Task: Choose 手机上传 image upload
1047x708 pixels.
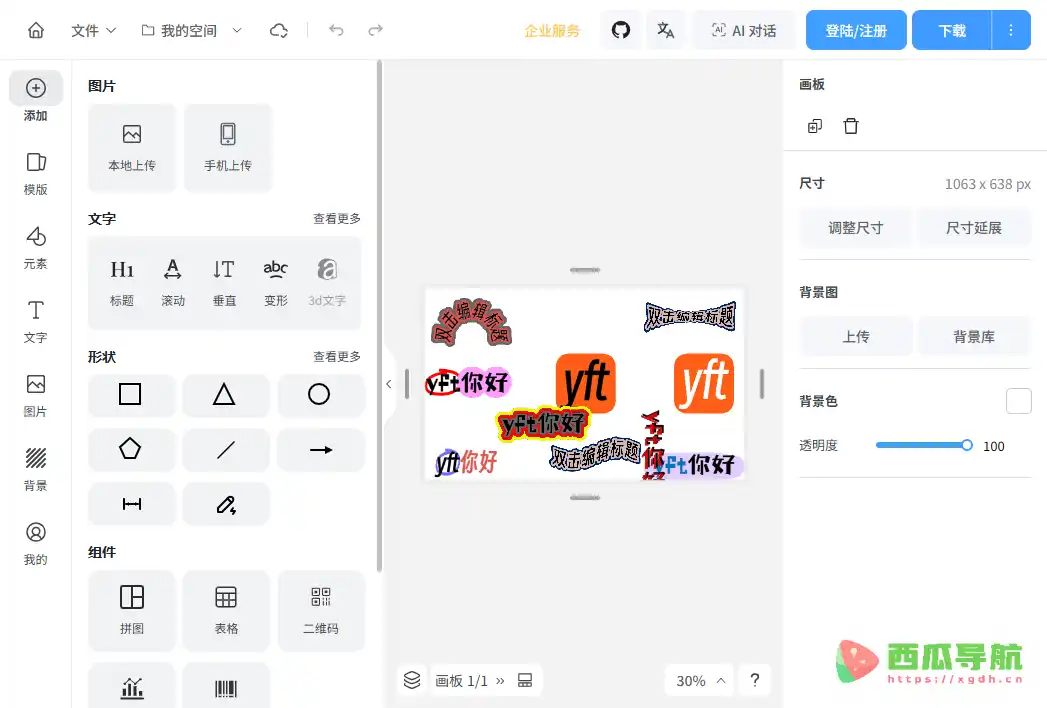Action: [x=228, y=148]
